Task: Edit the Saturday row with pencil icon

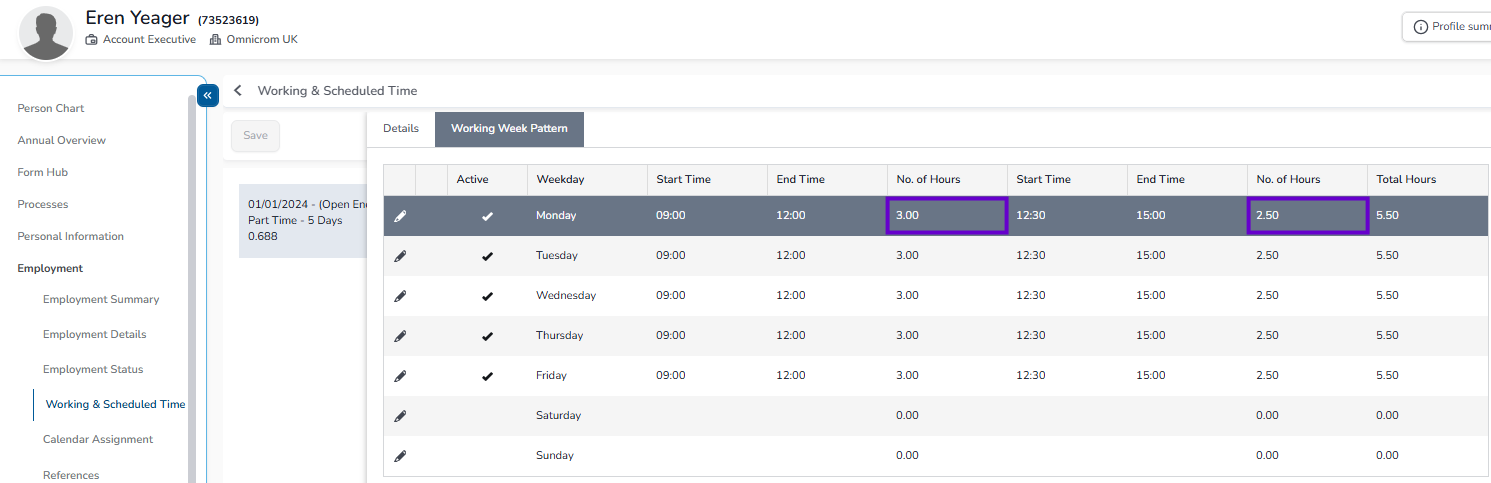Action: coord(400,416)
